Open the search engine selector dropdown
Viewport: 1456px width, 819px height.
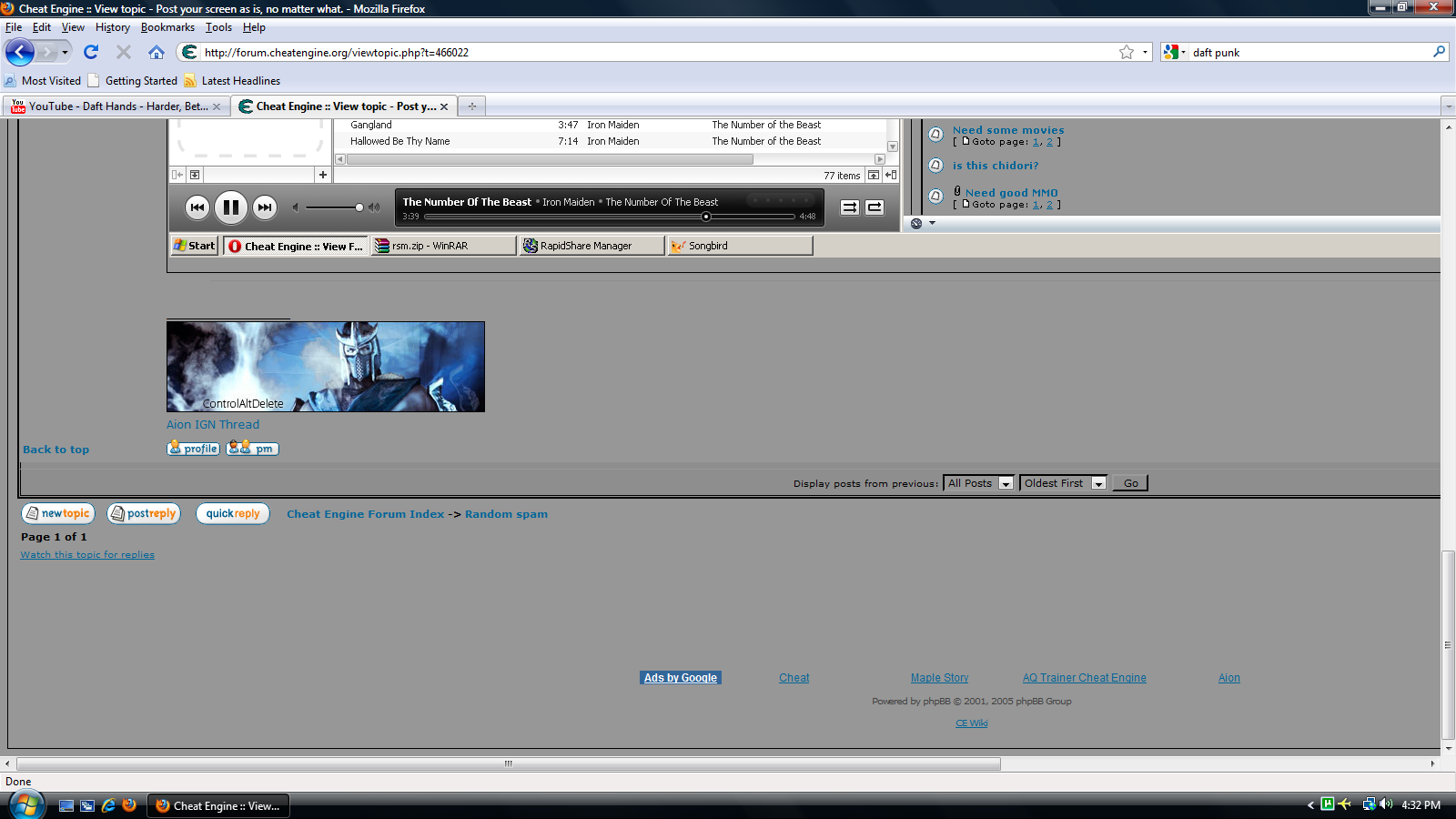point(1175,52)
